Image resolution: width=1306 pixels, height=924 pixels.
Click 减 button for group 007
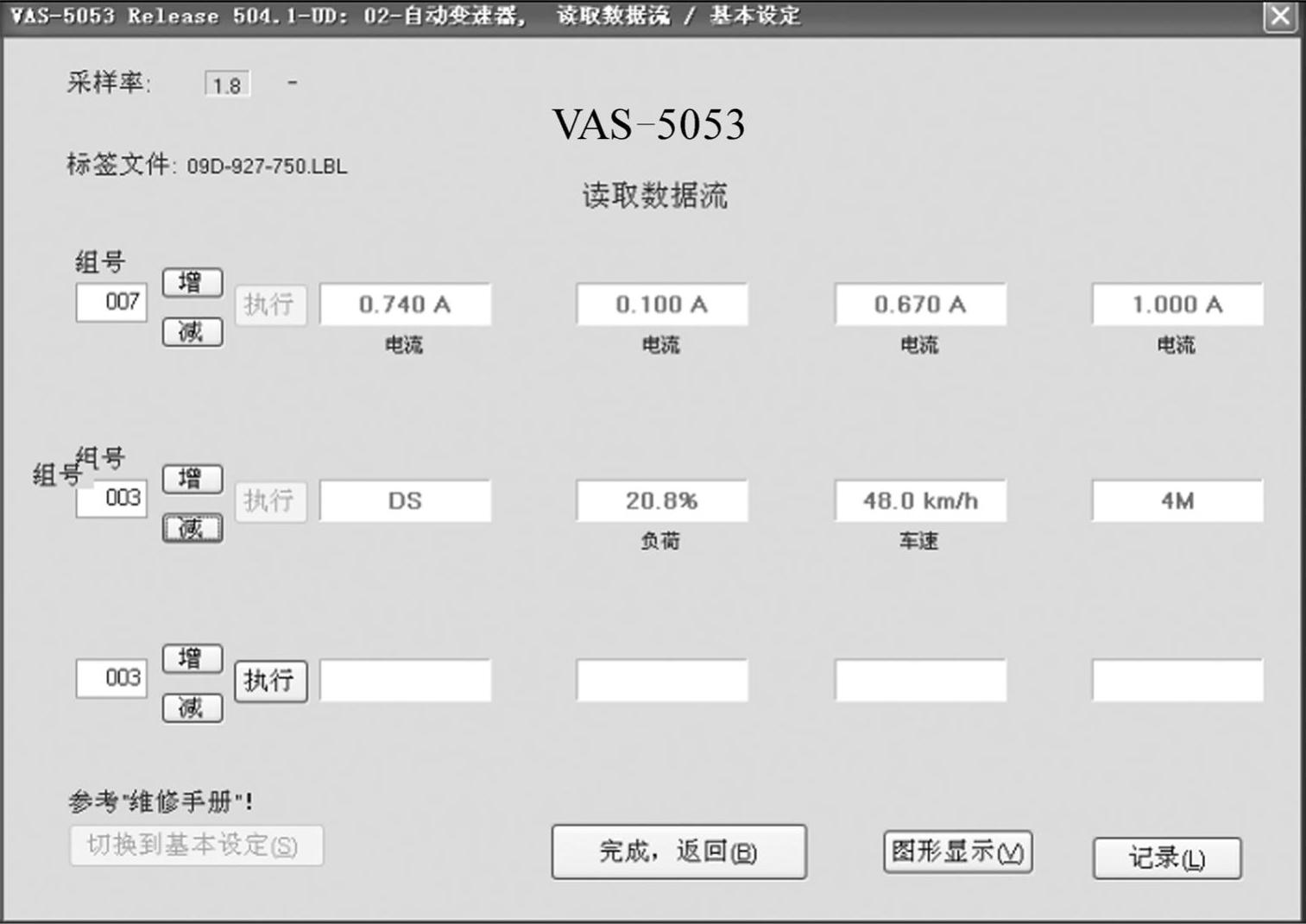(192, 332)
